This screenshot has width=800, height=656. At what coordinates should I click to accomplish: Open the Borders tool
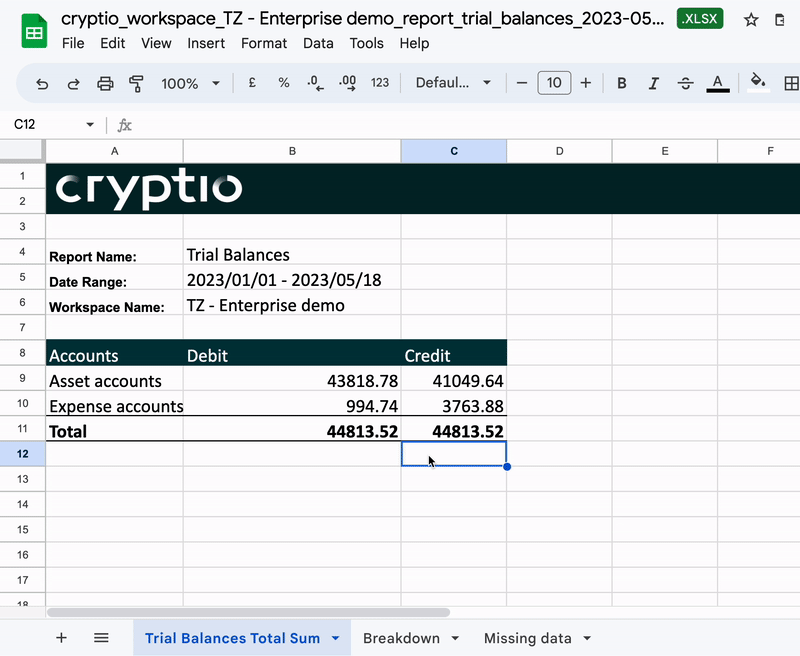coord(791,83)
